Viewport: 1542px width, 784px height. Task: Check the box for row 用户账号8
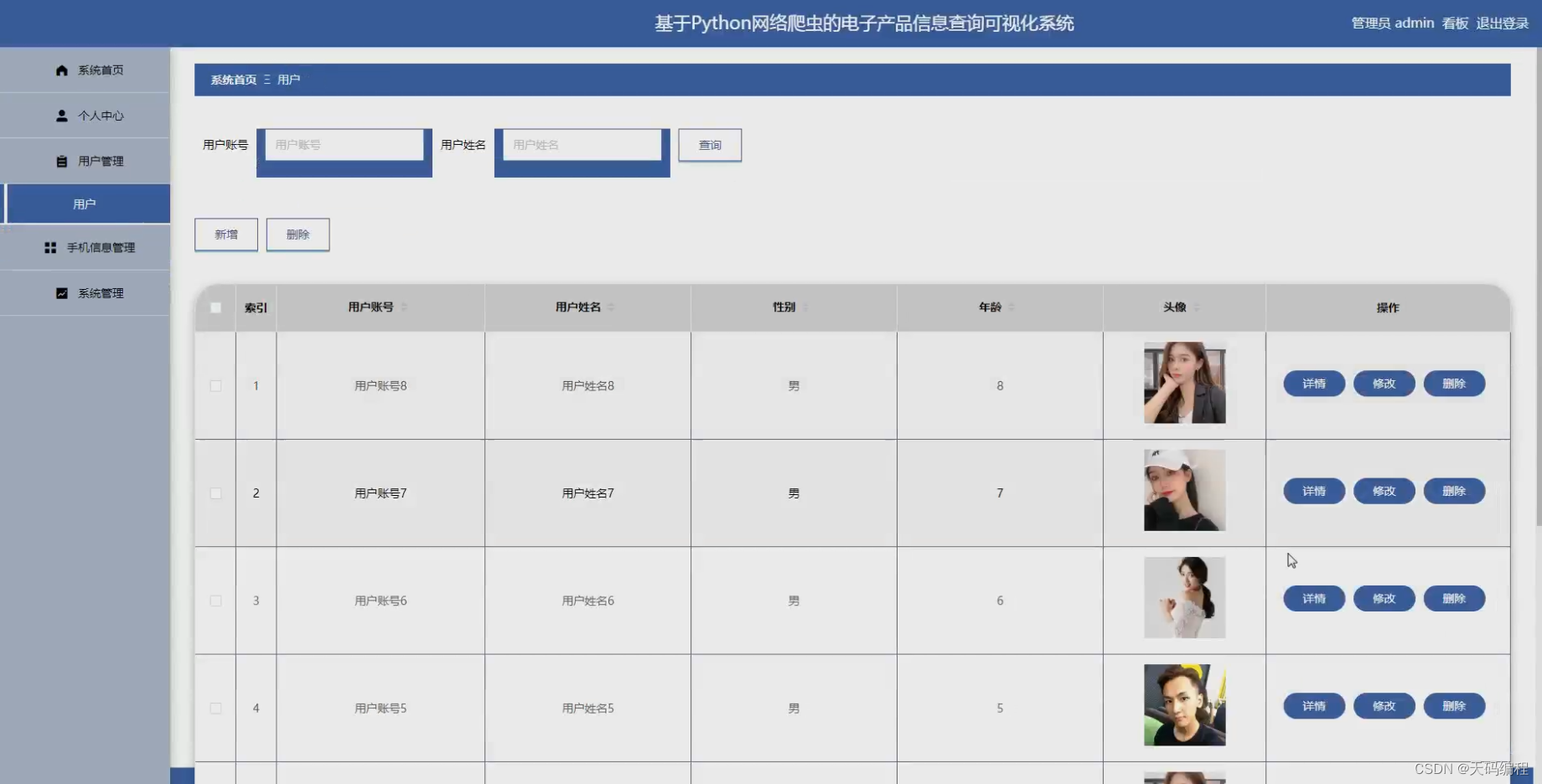tap(215, 386)
